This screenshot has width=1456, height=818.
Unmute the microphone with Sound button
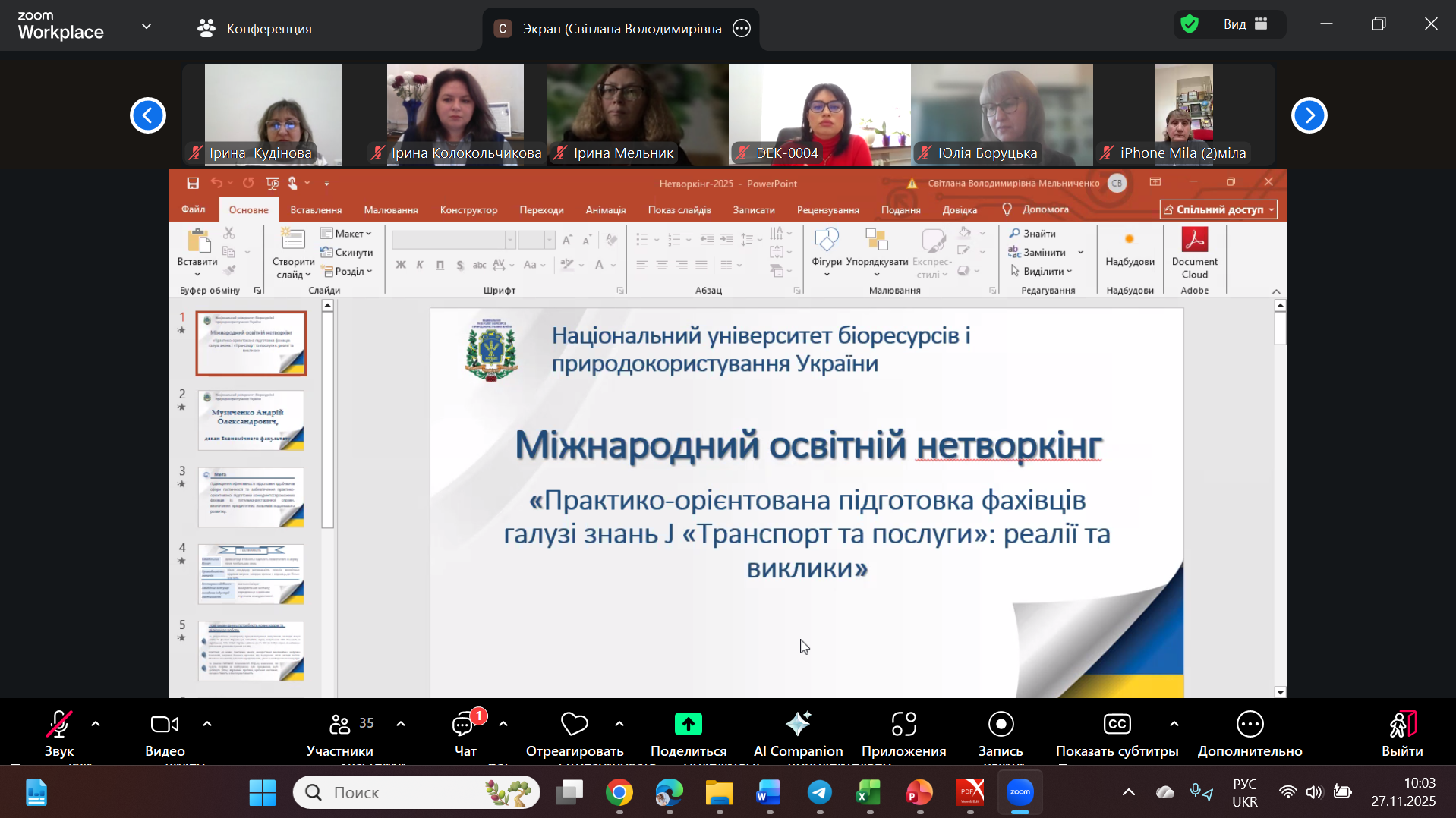click(x=59, y=725)
